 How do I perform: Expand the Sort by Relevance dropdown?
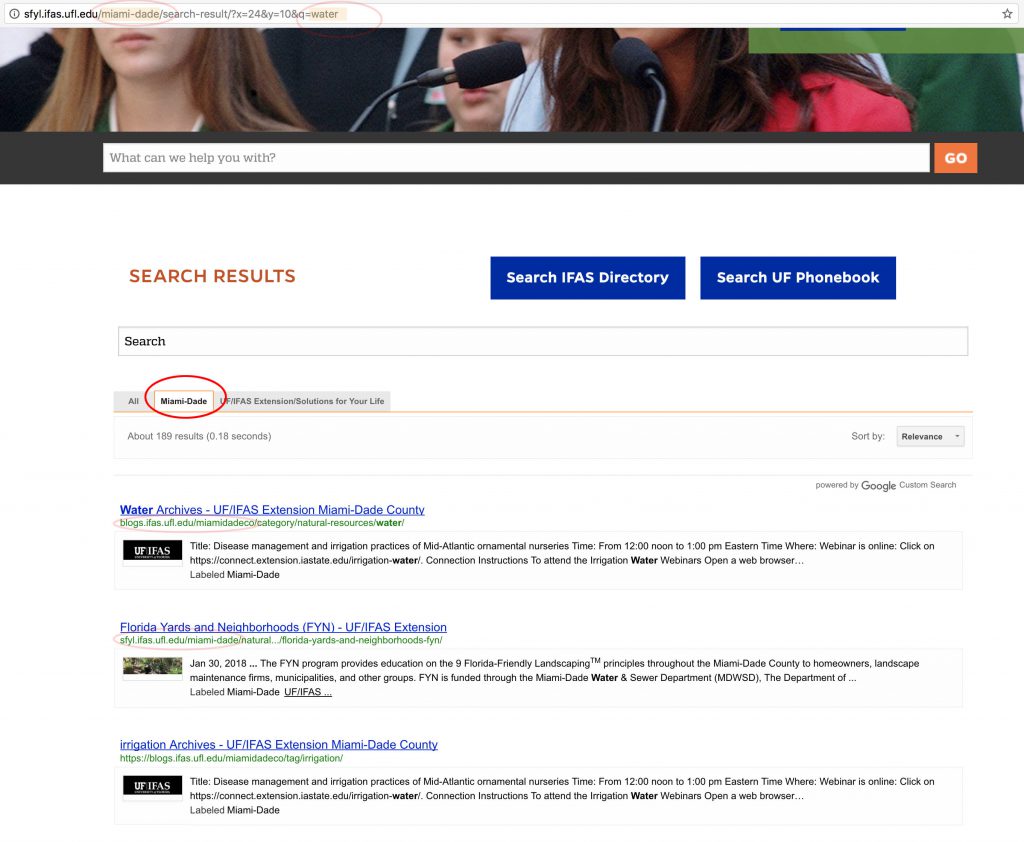[930, 437]
